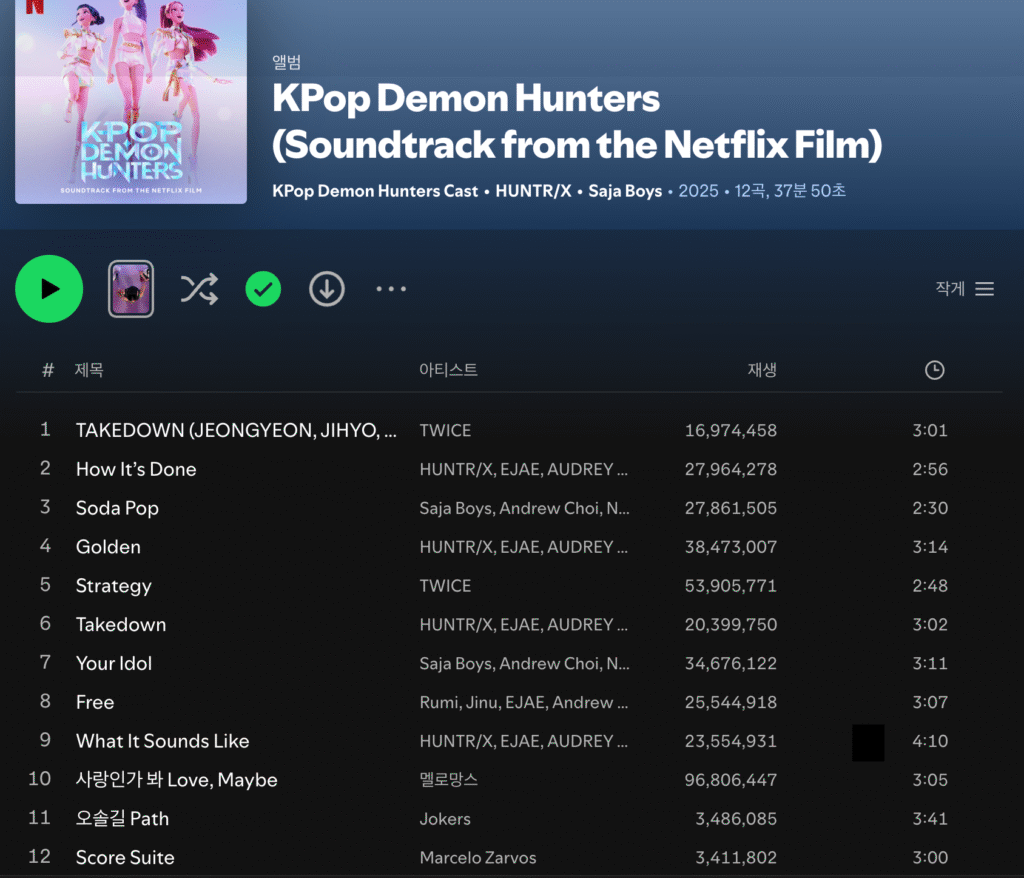Viewport: 1024px width, 878px height.
Task: Click the KPop Demon Hunters album cover
Action: pyautogui.click(x=131, y=102)
